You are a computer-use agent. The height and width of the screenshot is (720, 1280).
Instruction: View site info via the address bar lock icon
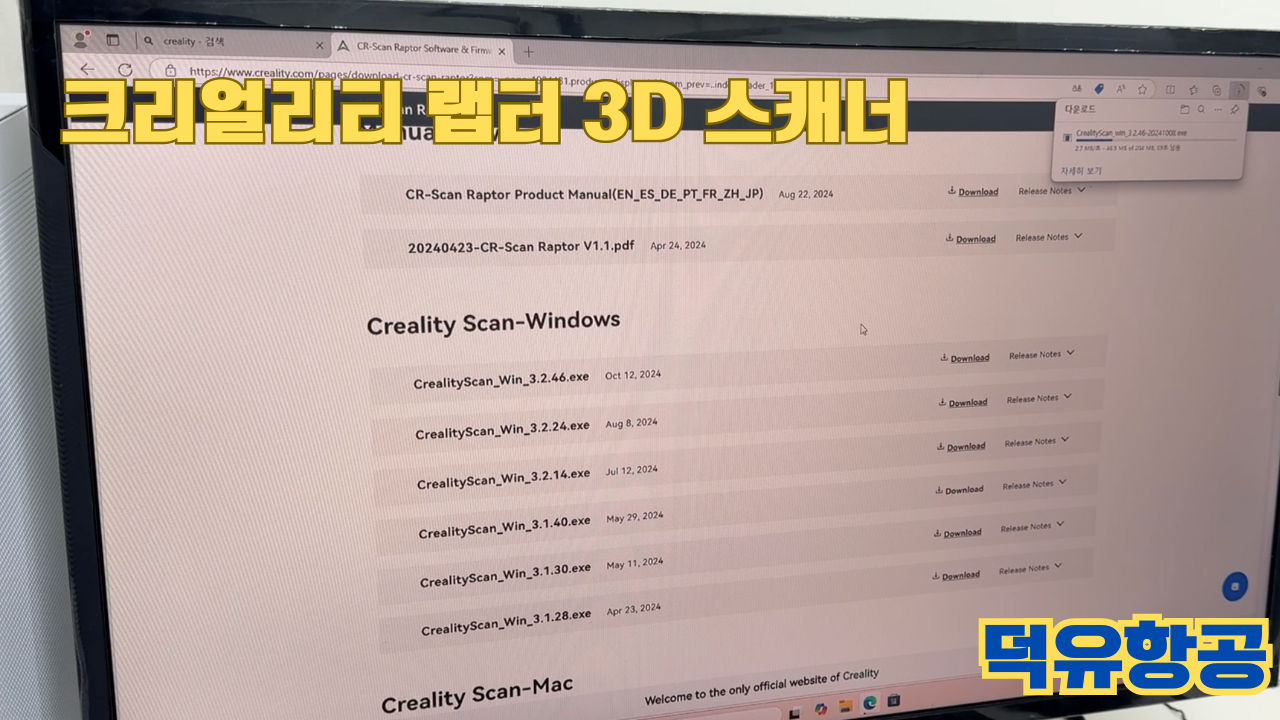170,71
